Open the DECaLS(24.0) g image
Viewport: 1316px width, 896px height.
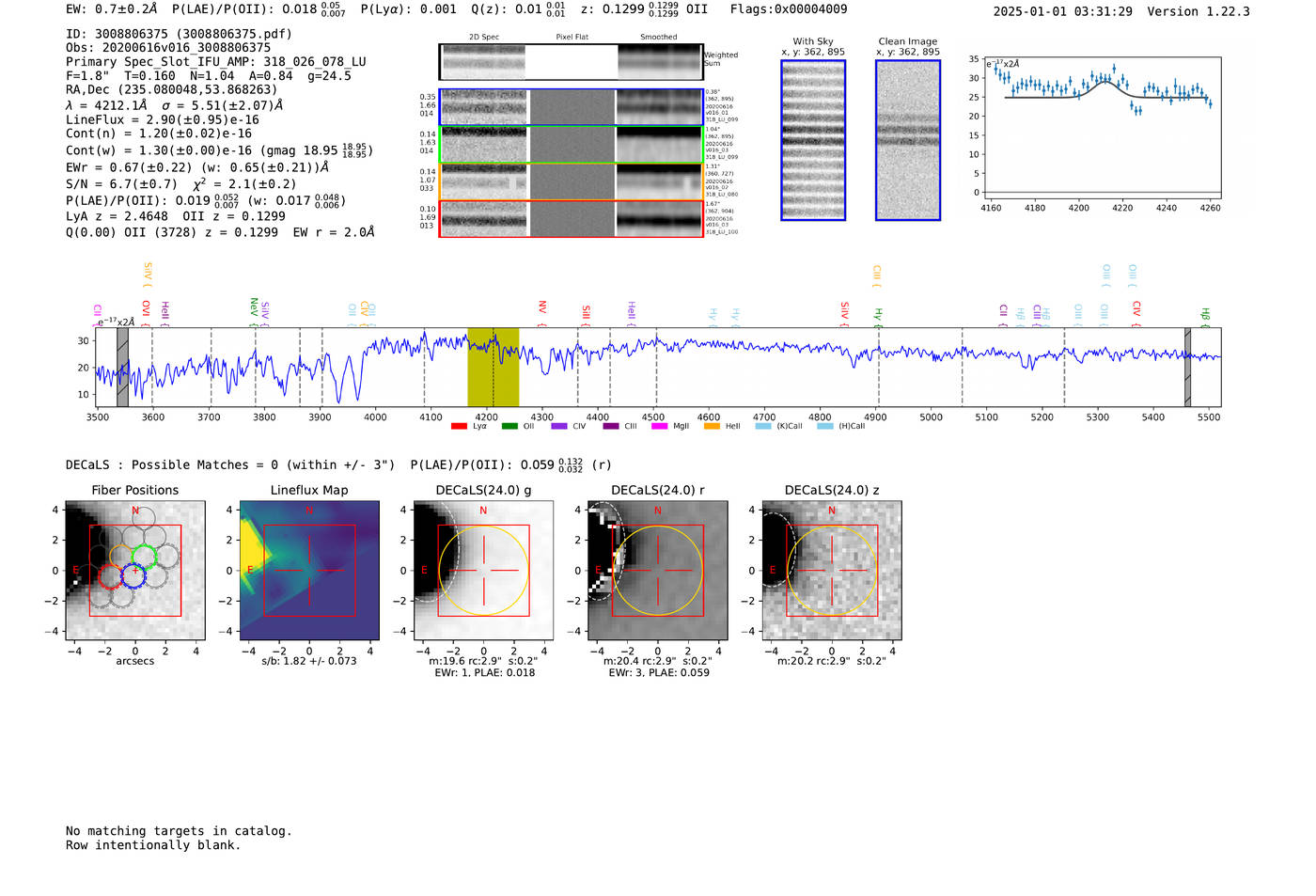point(483,571)
